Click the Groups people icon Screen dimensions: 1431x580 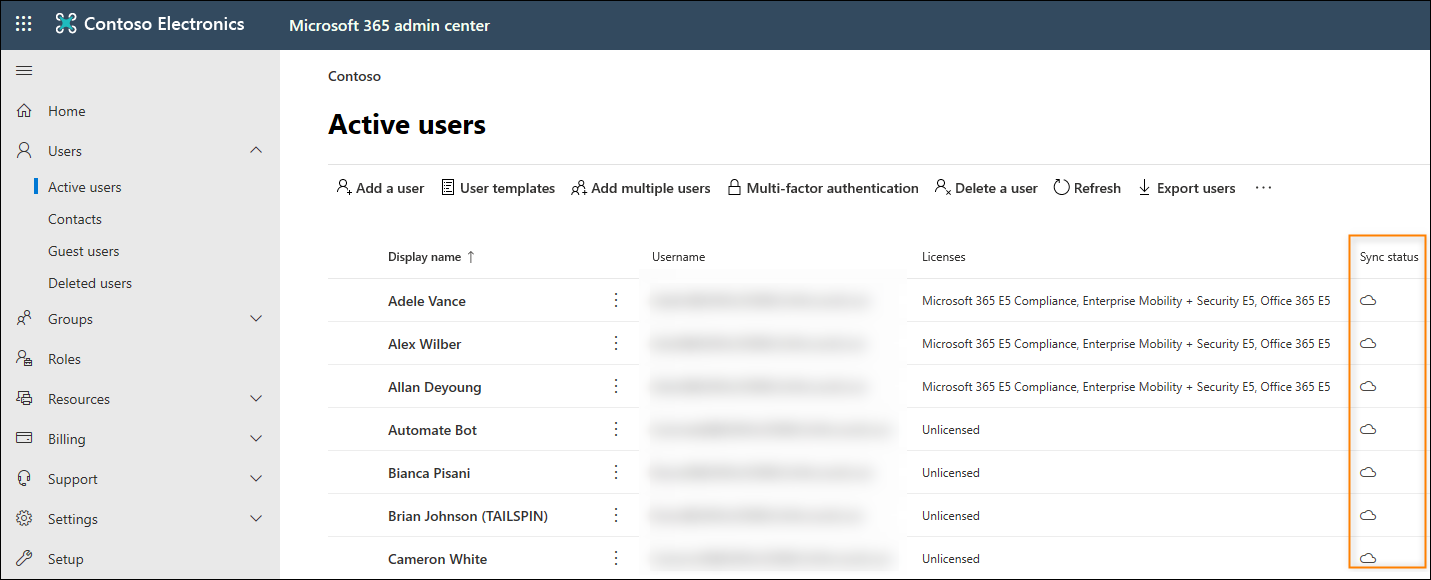pyautogui.click(x=25, y=319)
